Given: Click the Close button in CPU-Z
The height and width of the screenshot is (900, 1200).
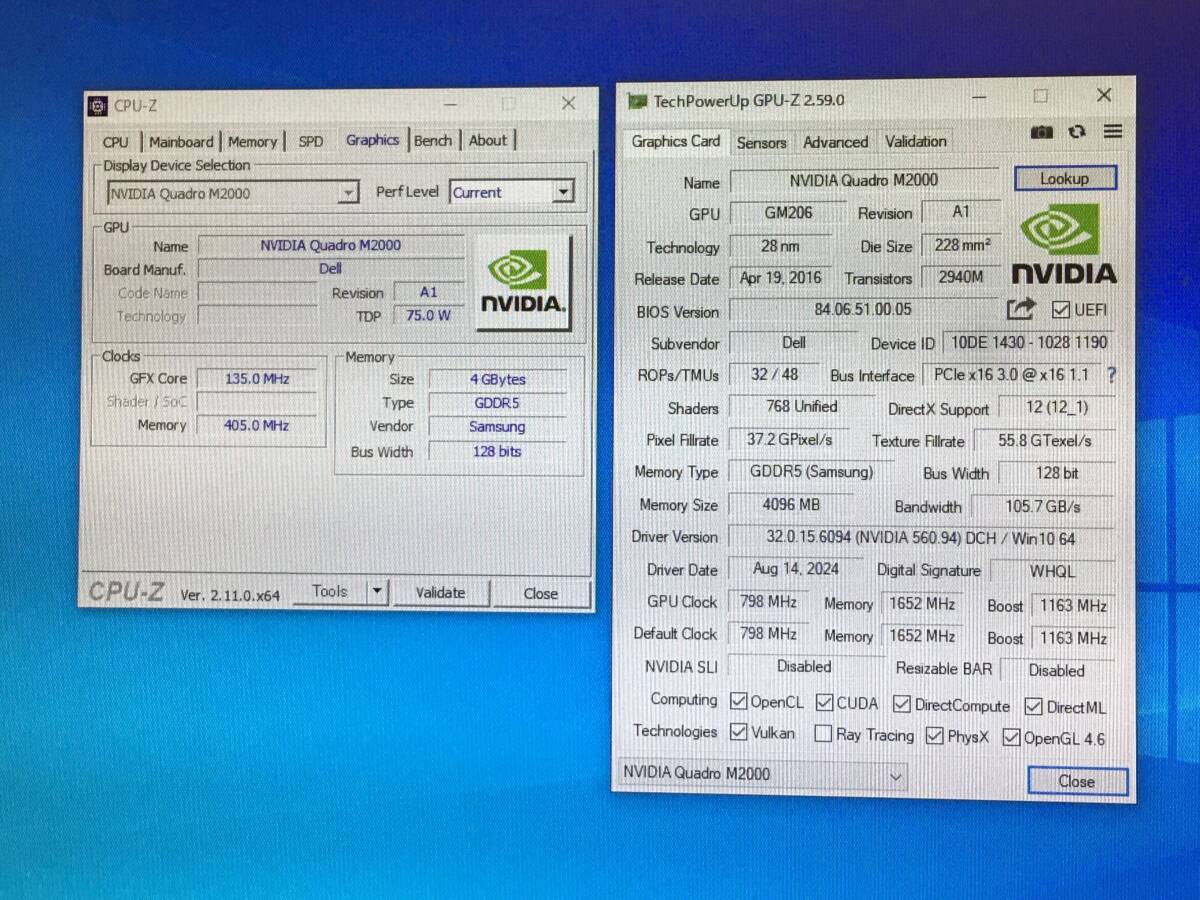Looking at the screenshot, I should tap(541, 594).
